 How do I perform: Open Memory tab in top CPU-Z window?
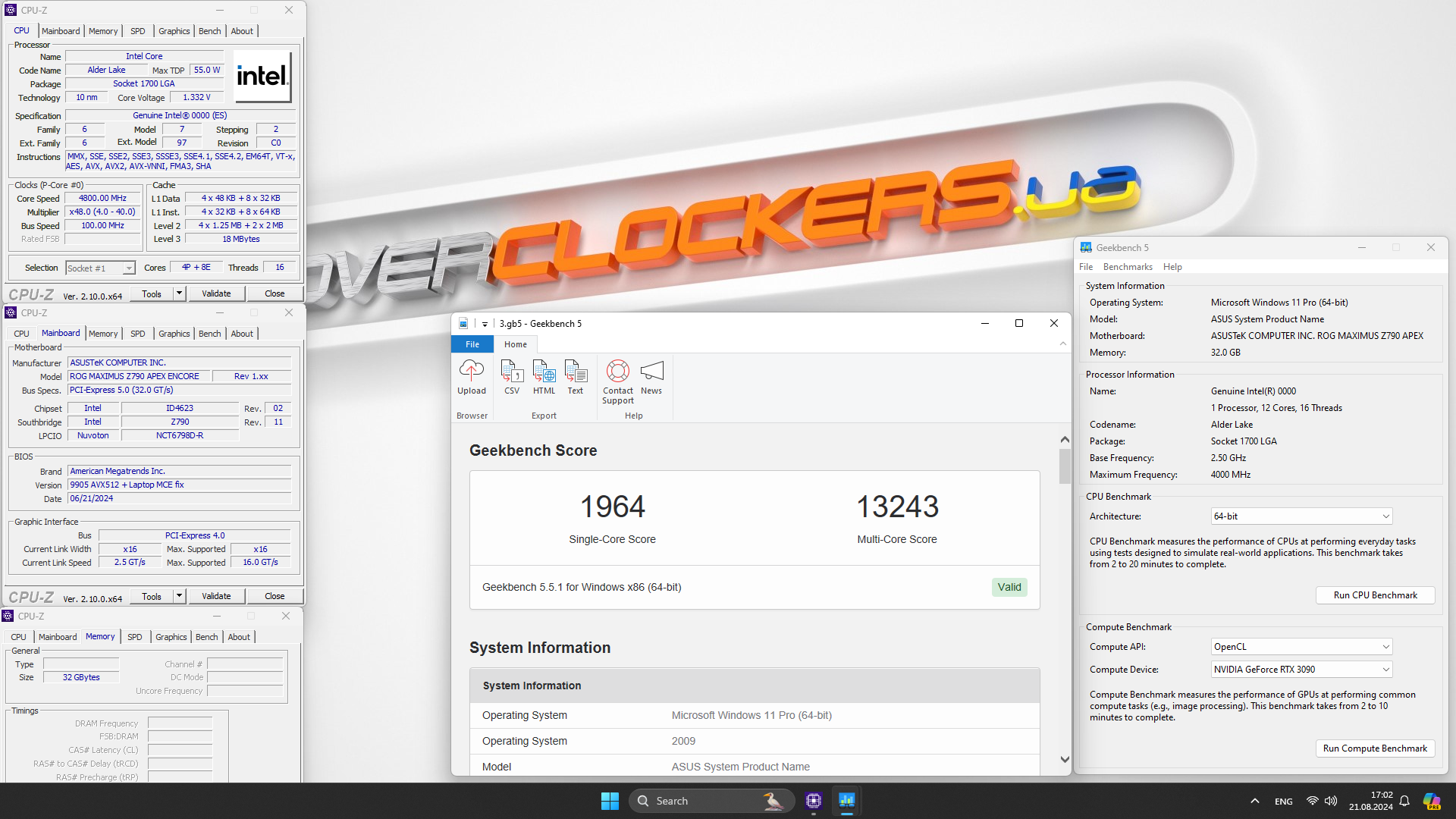coord(103,31)
